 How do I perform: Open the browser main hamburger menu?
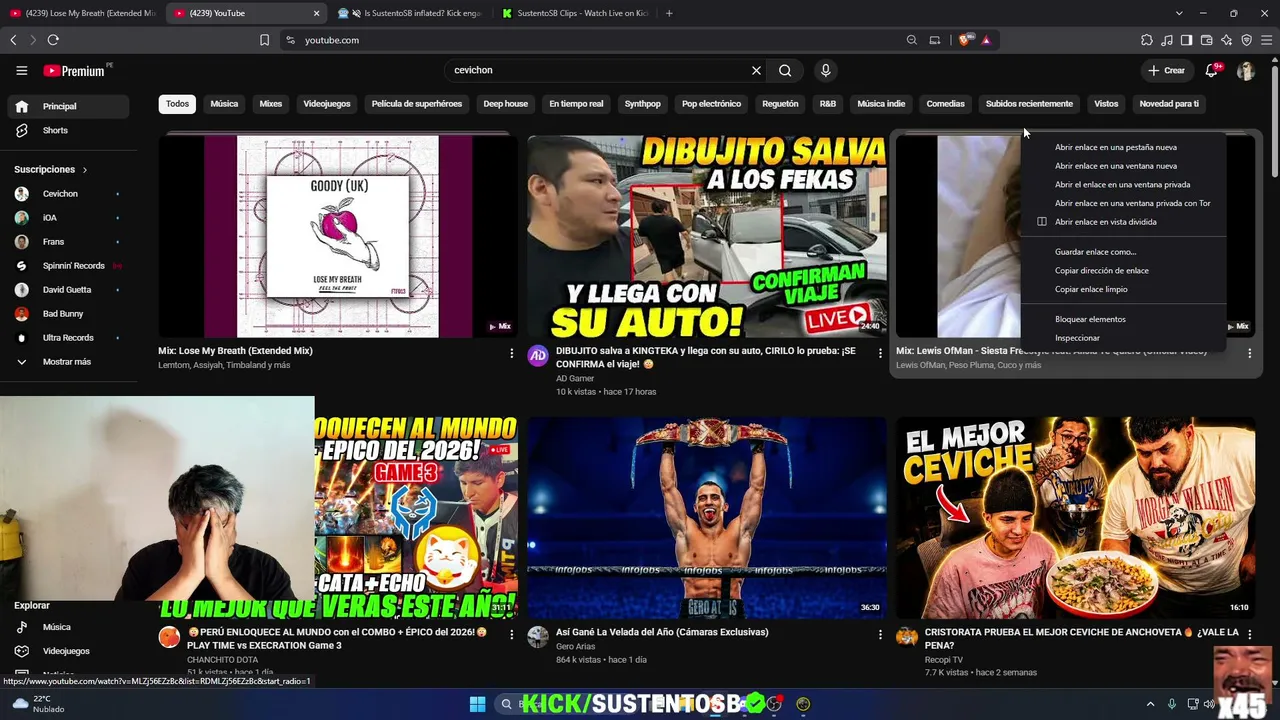[x=1266, y=40]
